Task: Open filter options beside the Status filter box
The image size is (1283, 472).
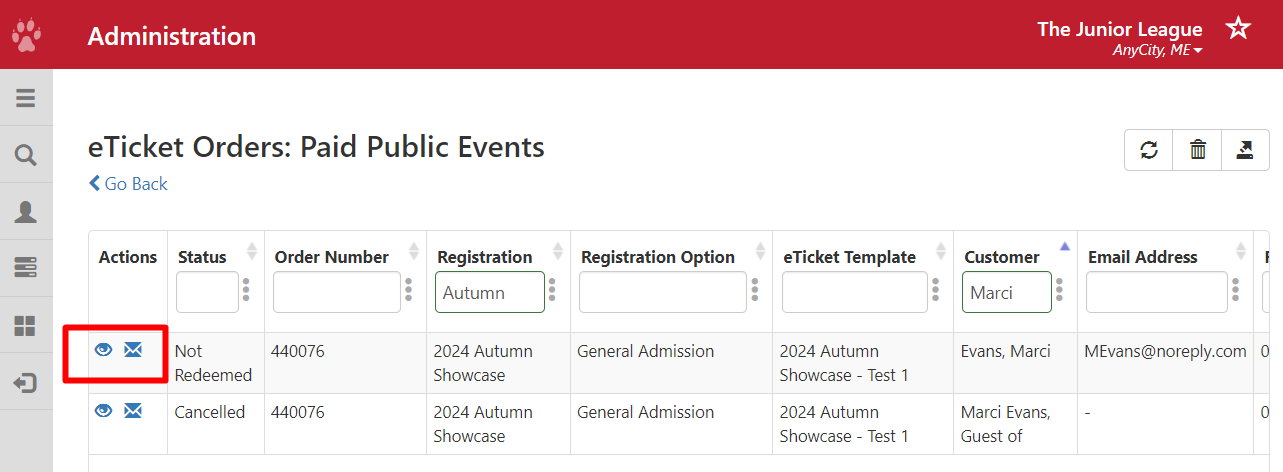Action: pyautogui.click(x=246, y=292)
